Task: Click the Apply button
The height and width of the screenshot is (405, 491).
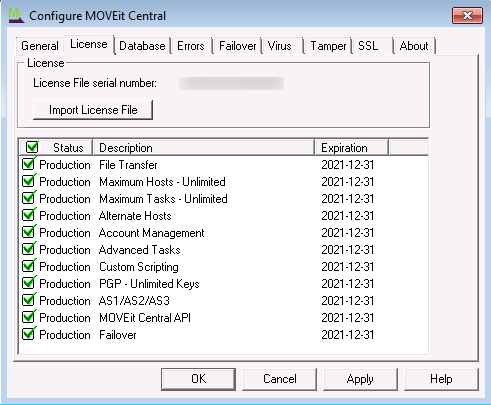Action: (x=360, y=379)
